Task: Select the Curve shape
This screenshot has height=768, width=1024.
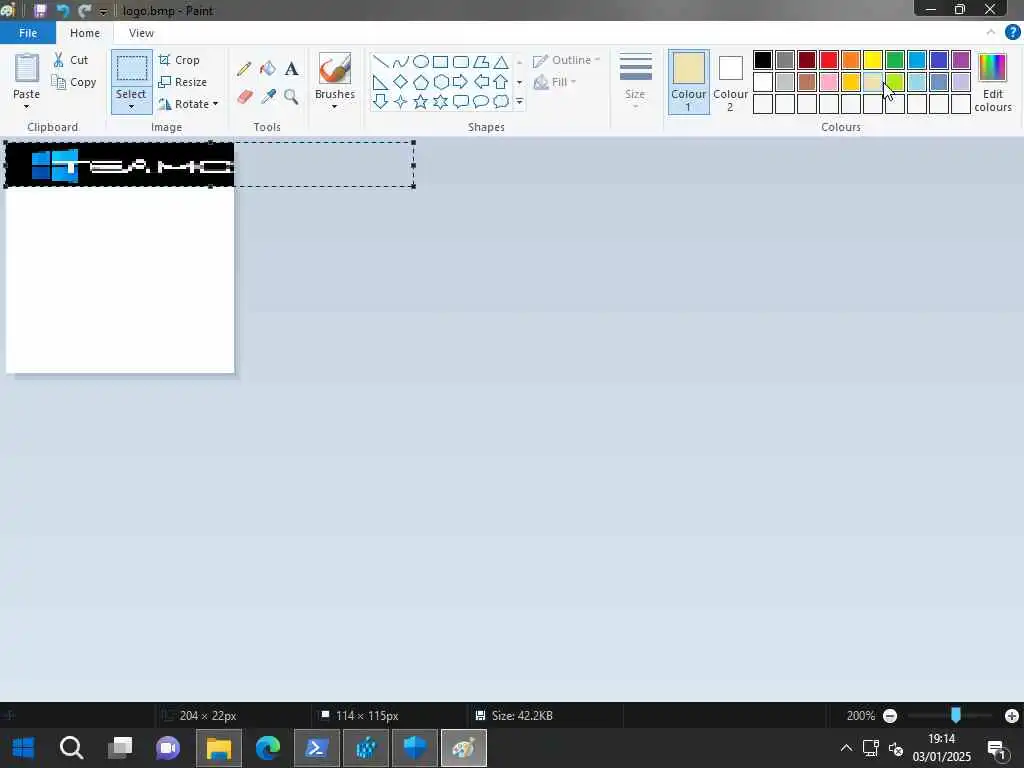Action: pos(400,62)
